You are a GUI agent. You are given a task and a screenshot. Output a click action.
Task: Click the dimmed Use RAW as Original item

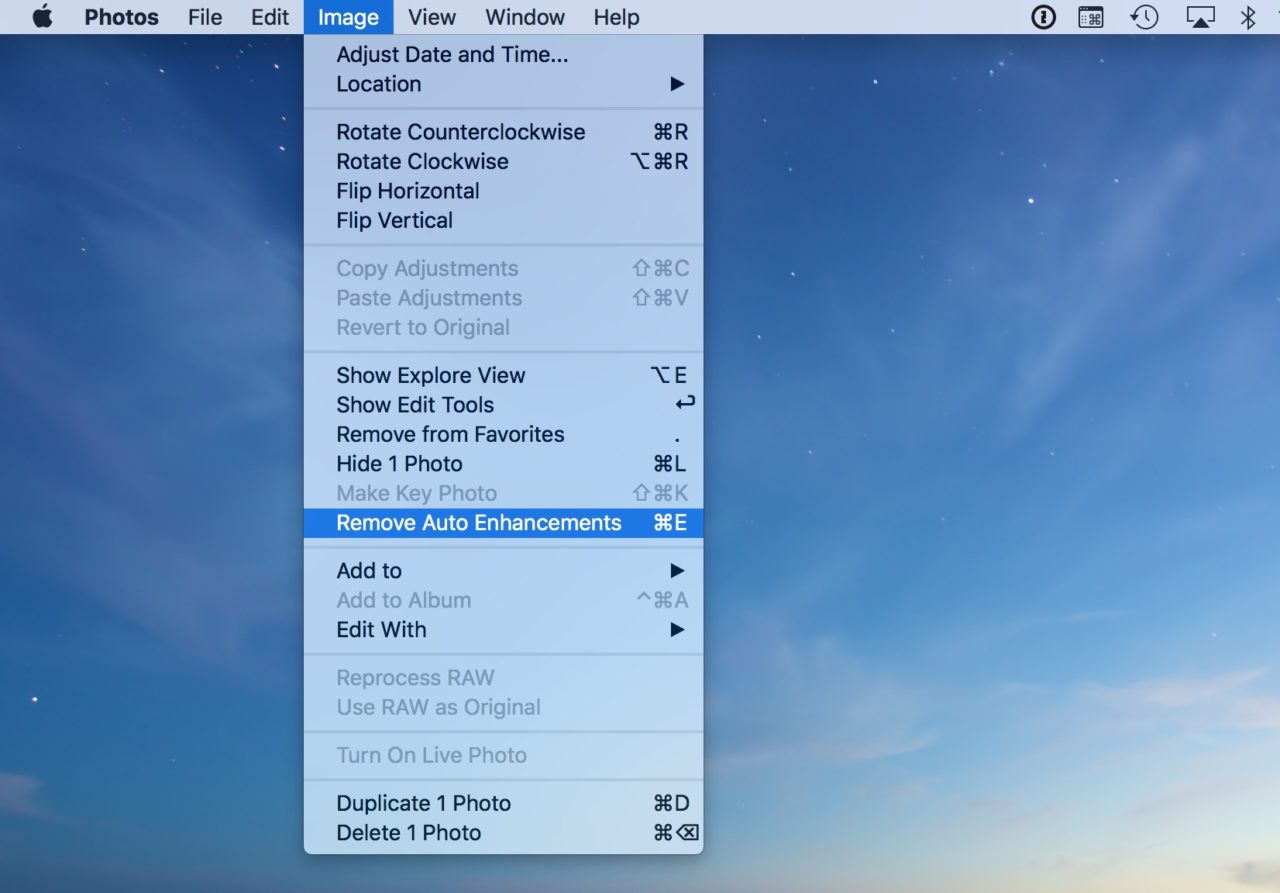pyautogui.click(x=503, y=707)
